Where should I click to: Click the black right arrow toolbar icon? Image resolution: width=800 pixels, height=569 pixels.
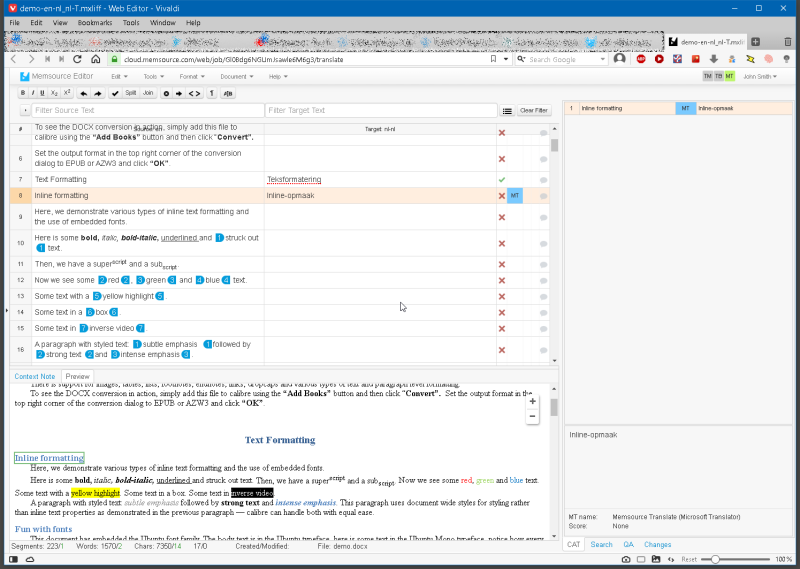[179, 93]
